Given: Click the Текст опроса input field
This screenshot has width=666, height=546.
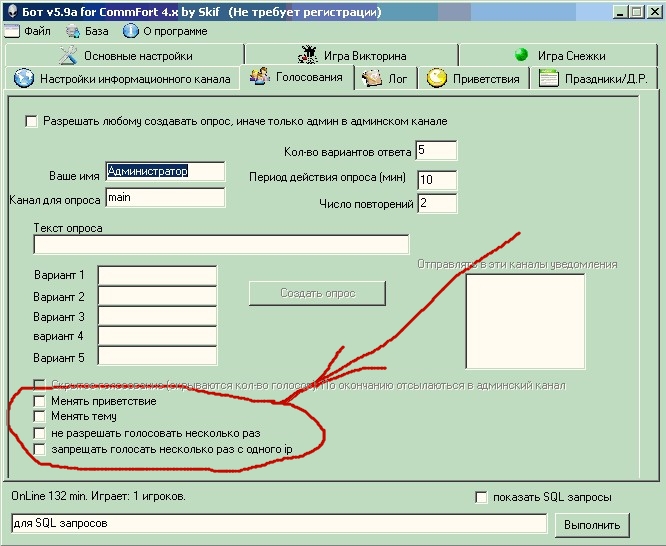Looking at the screenshot, I should coord(221,245).
